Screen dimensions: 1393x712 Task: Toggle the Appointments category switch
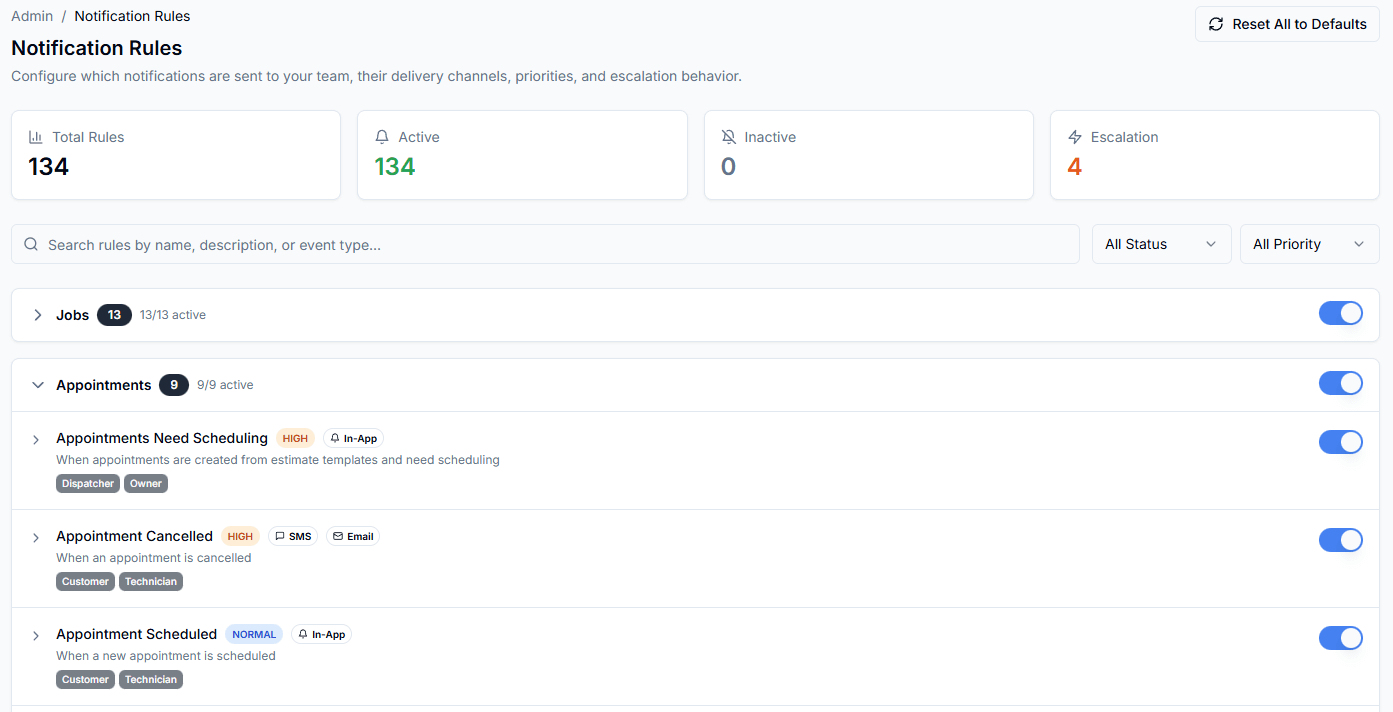click(1341, 383)
